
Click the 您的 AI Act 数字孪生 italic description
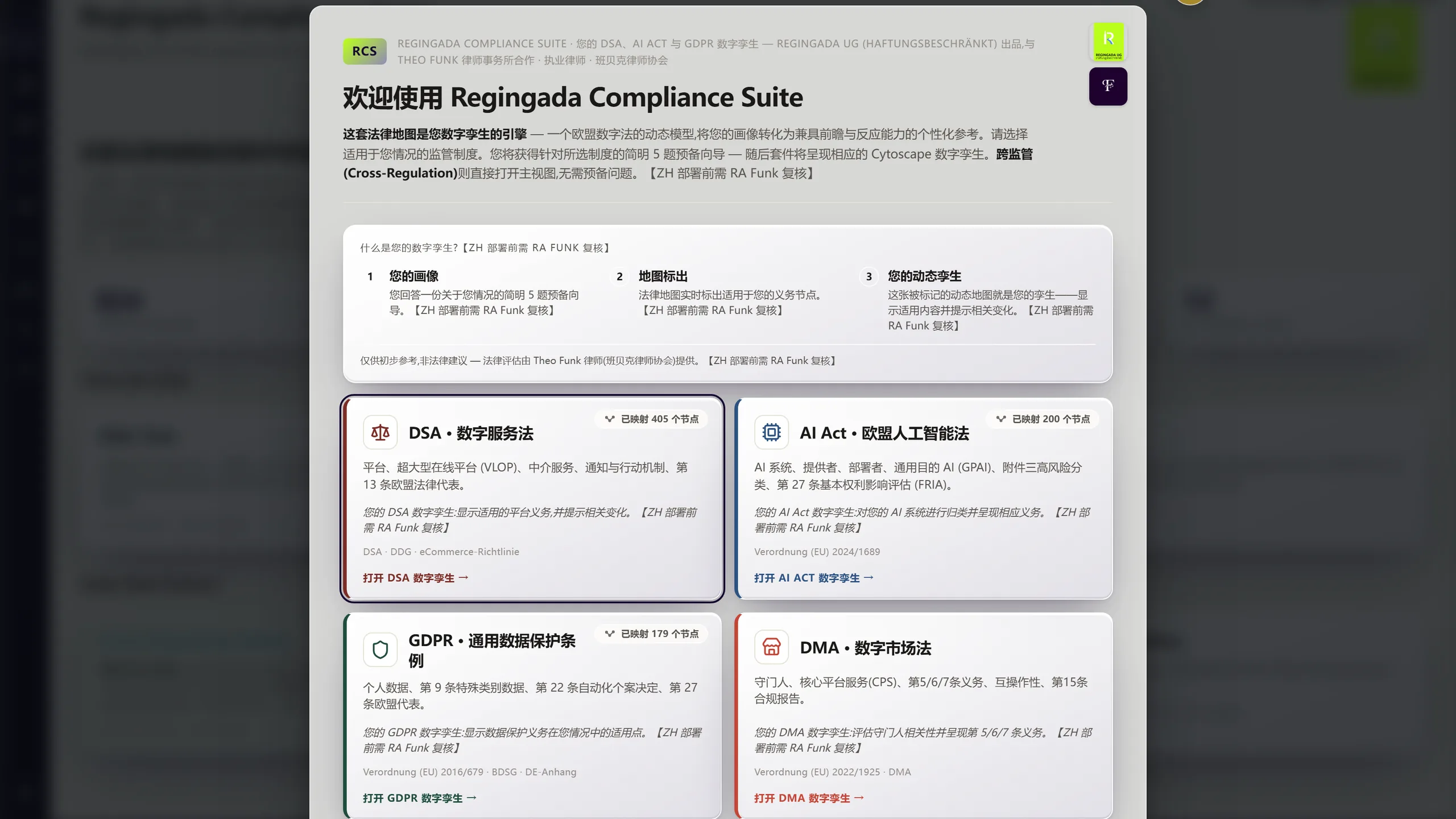point(922,520)
